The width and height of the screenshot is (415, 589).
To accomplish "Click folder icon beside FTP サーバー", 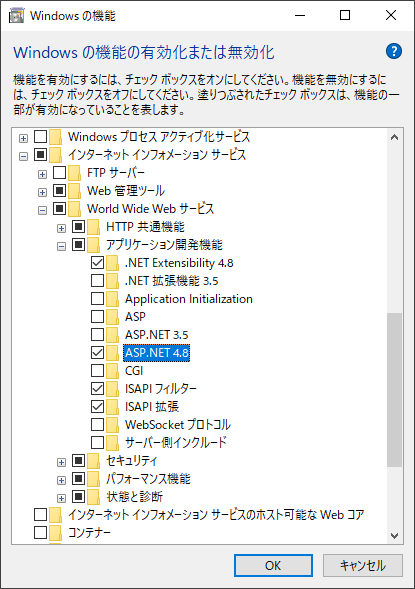I will click(74, 173).
